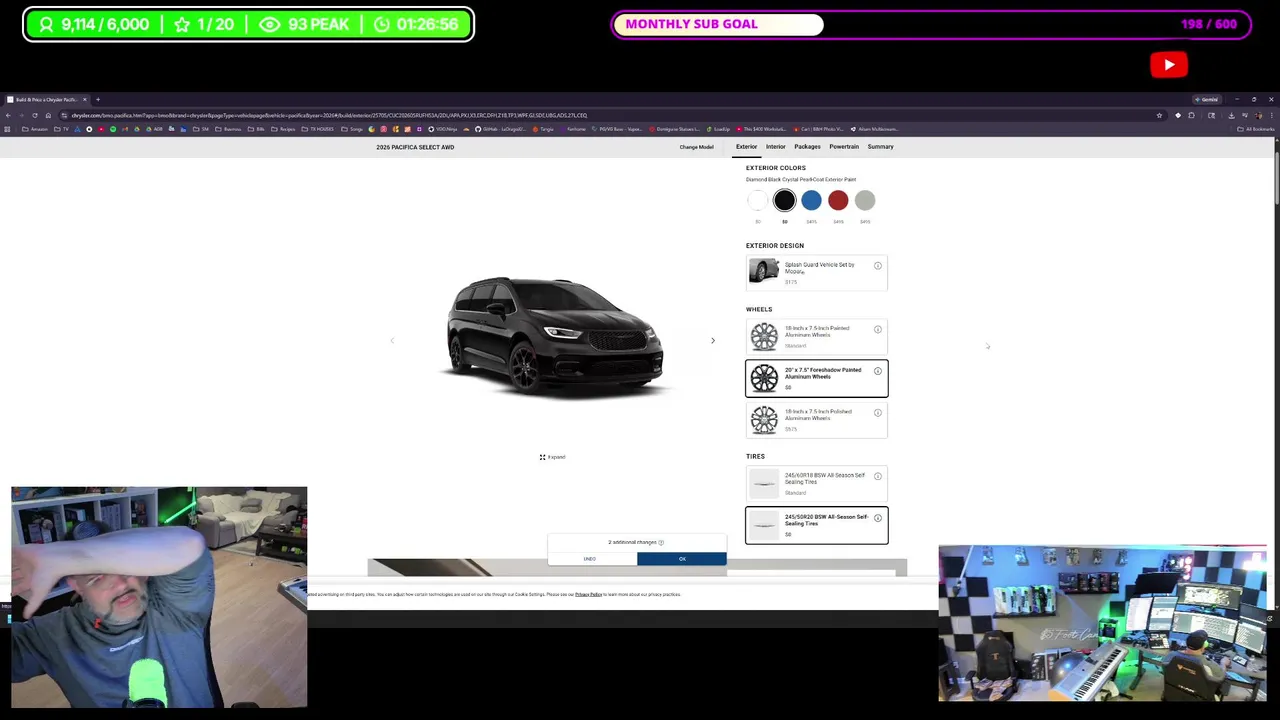The height and width of the screenshot is (720, 1280).
Task: Open the bookmarks bar apps grid icon
Action: tap(7, 129)
